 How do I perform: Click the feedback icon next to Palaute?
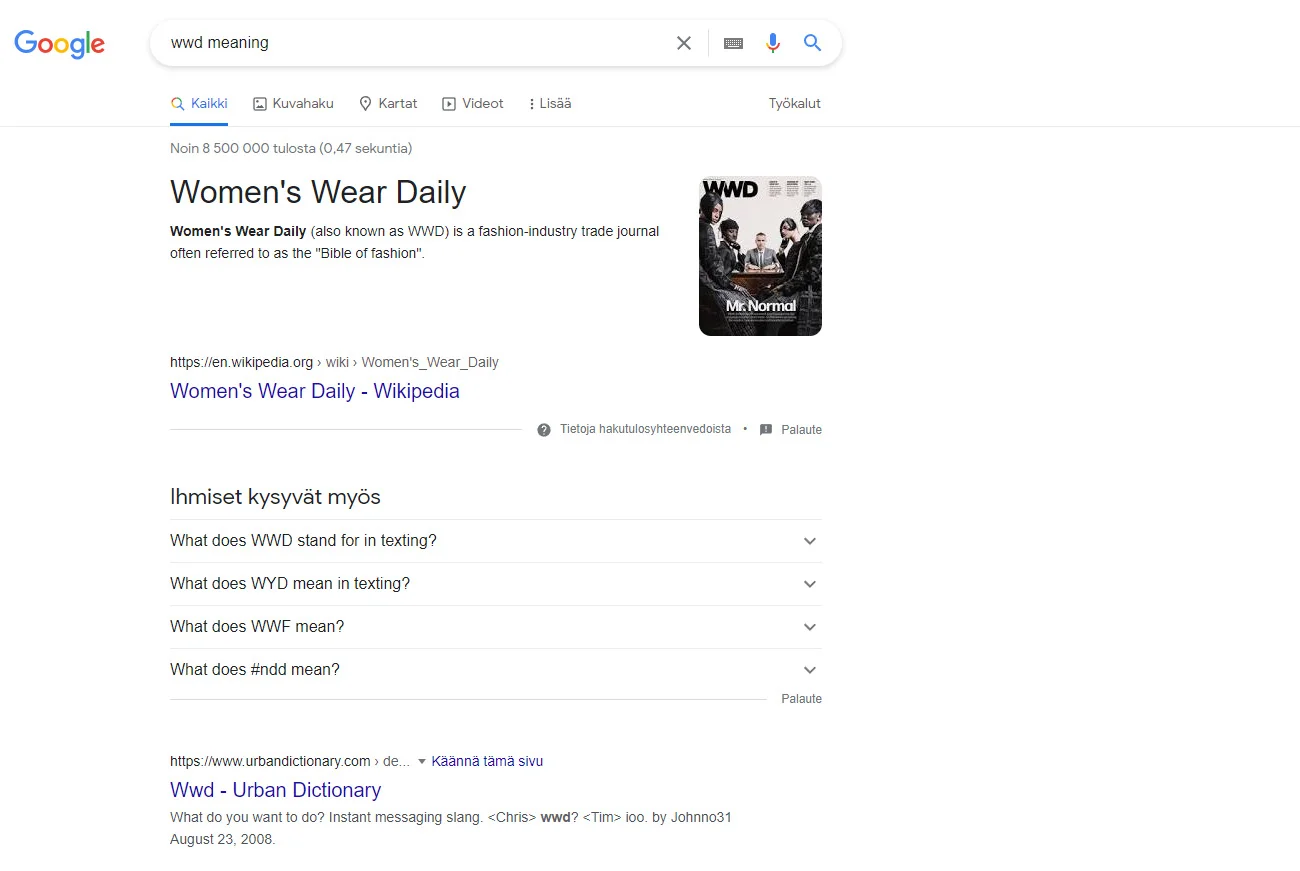766,430
